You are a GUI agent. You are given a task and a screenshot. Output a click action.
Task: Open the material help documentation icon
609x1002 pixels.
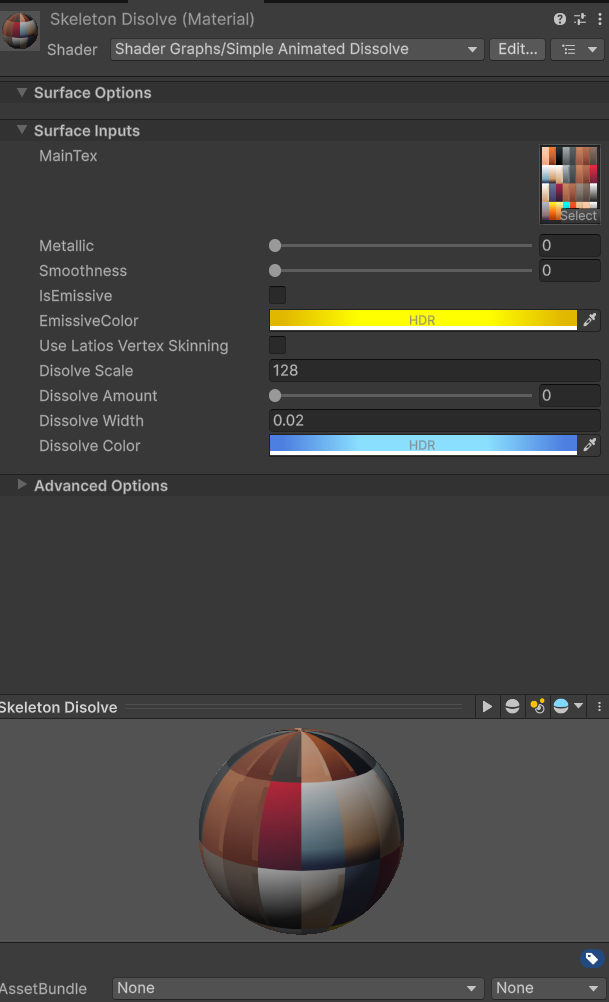click(x=560, y=19)
